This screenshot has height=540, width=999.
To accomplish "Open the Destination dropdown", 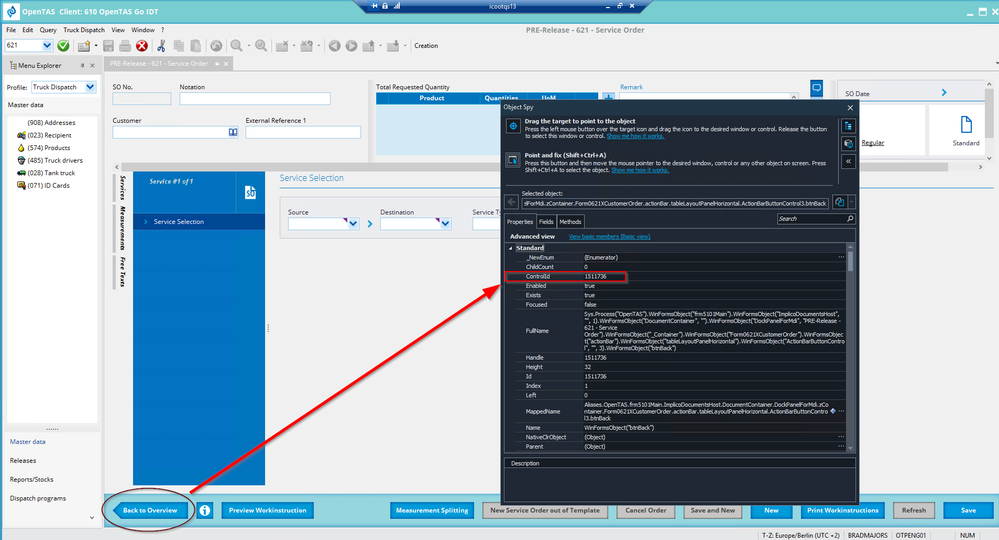I will click(444, 224).
